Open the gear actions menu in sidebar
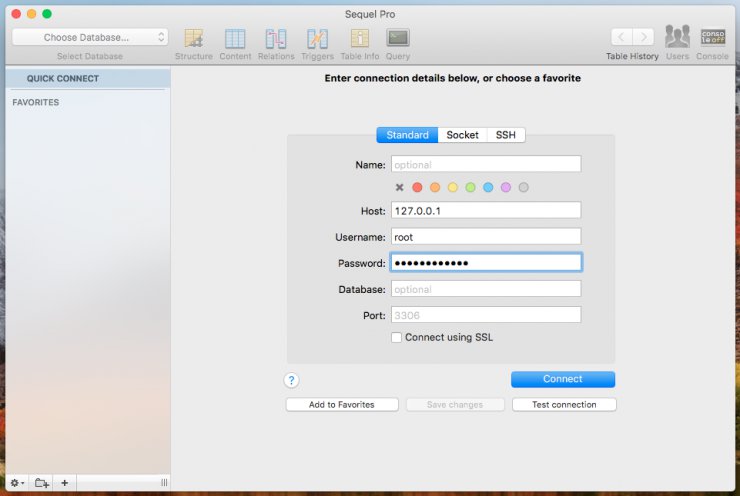The image size is (740, 496). [x=17, y=483]
